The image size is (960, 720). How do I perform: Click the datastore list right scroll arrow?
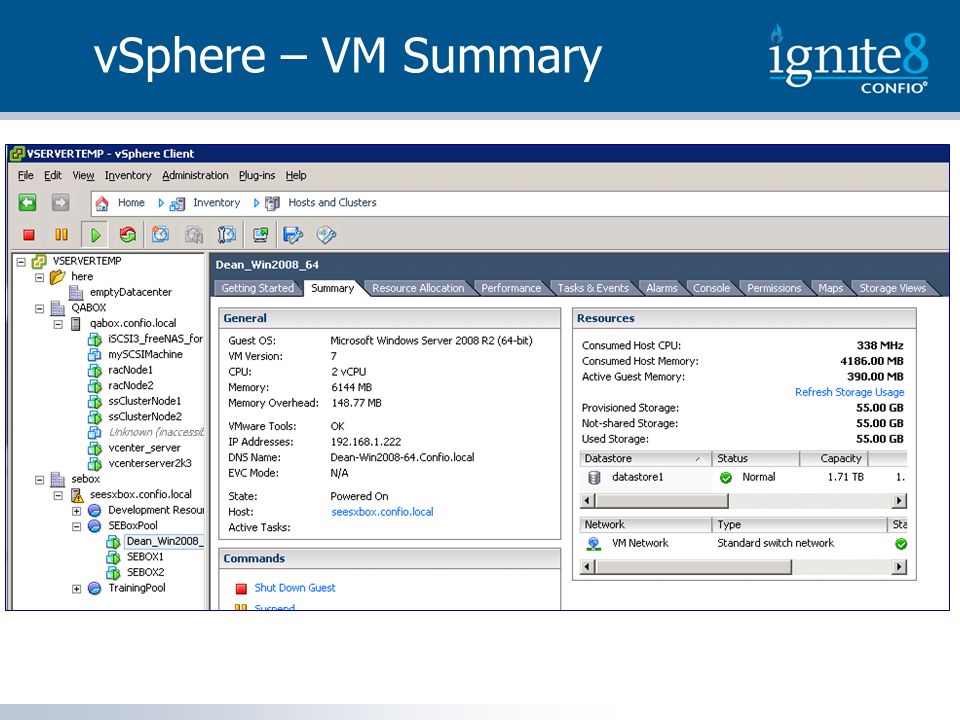pyautogui.click(x=899, y=501)
